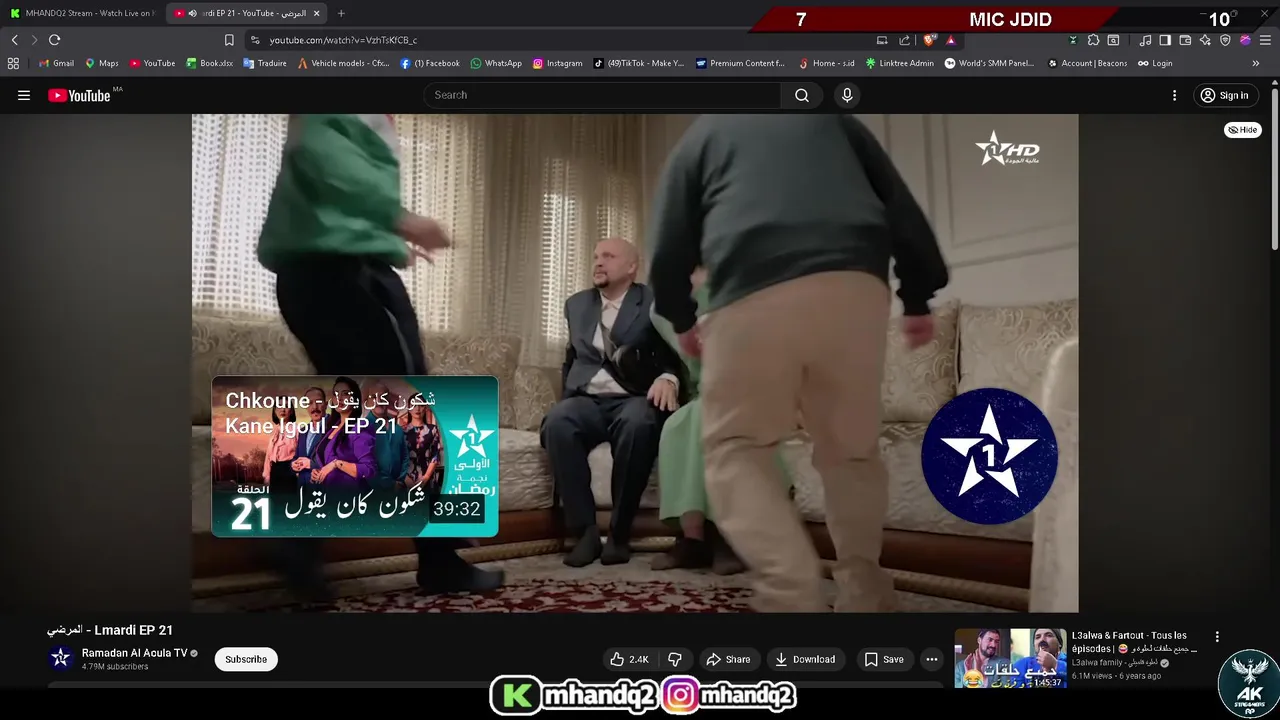Click the YouTube search field
1280x720 pixels.
click(602, 95)
